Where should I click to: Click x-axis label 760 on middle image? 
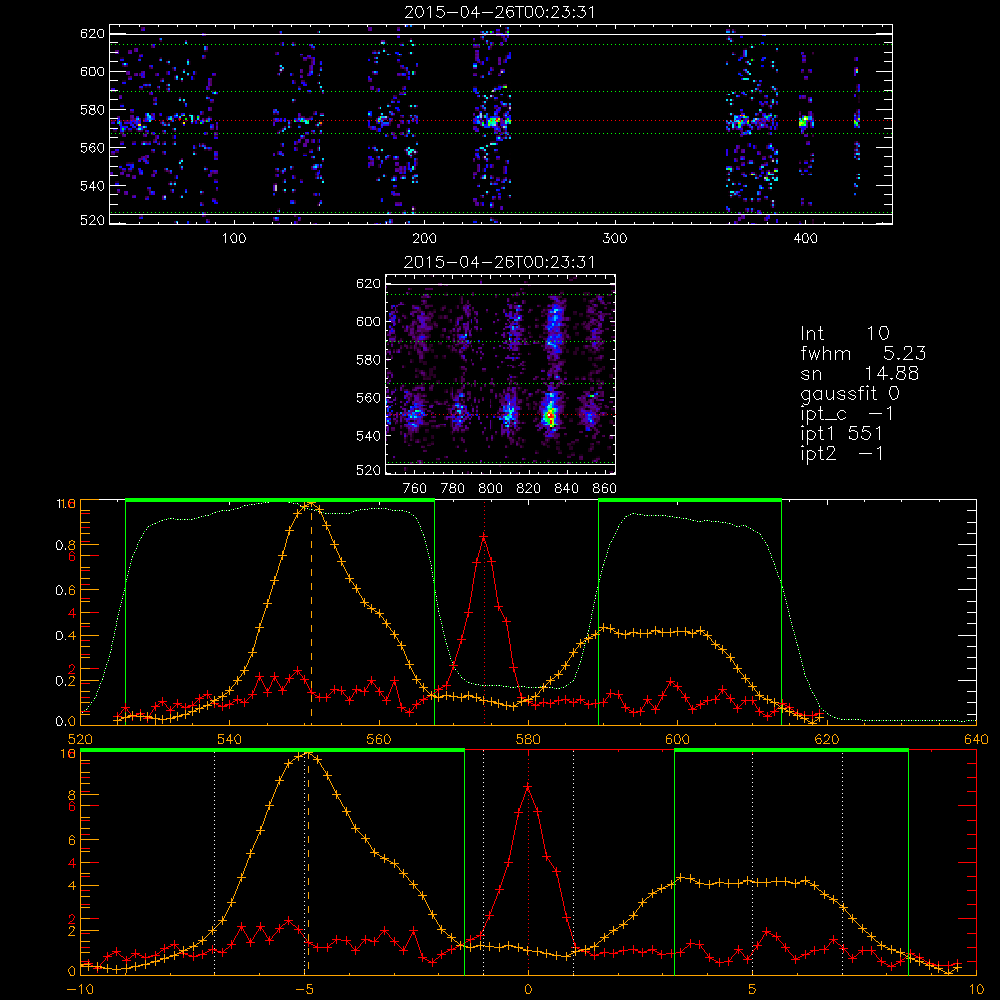(415, 488)
